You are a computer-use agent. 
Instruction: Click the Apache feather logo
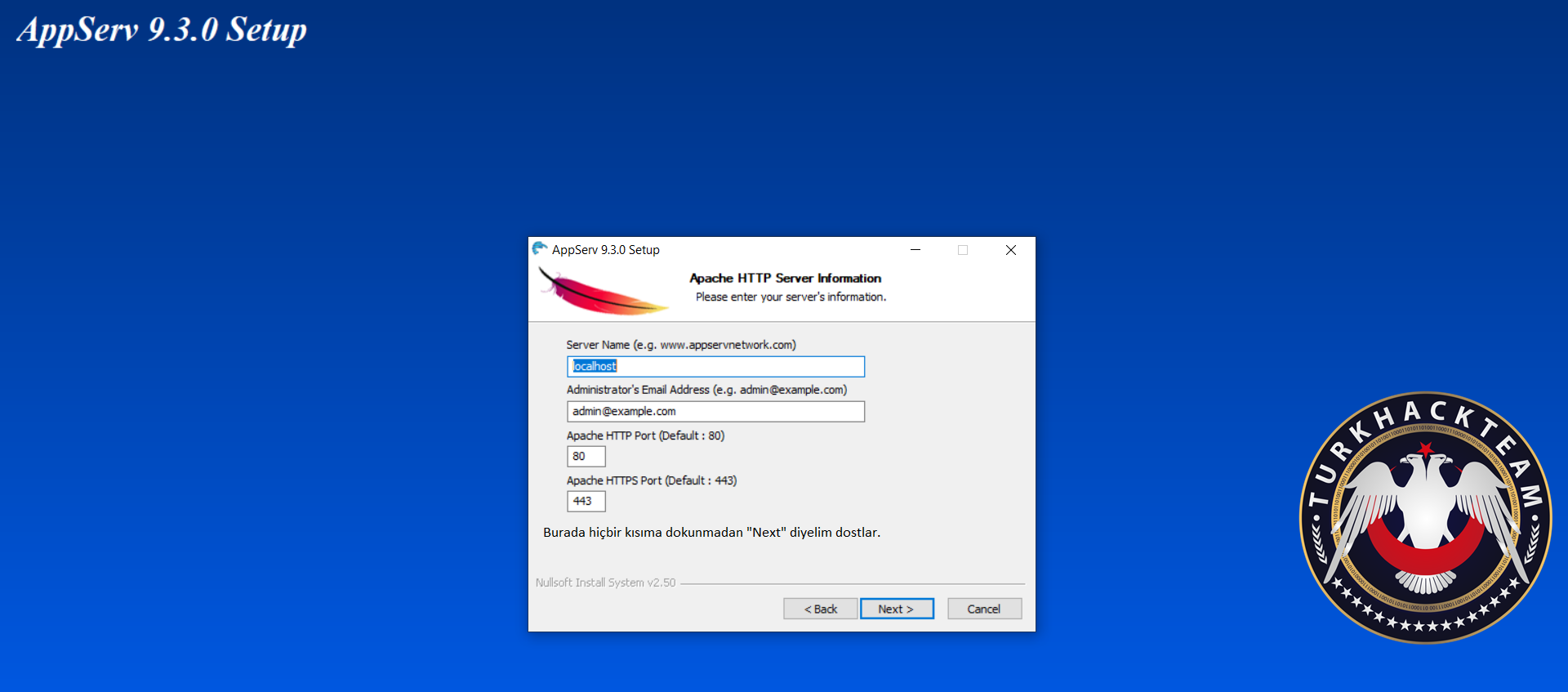(x=603, y=292)
